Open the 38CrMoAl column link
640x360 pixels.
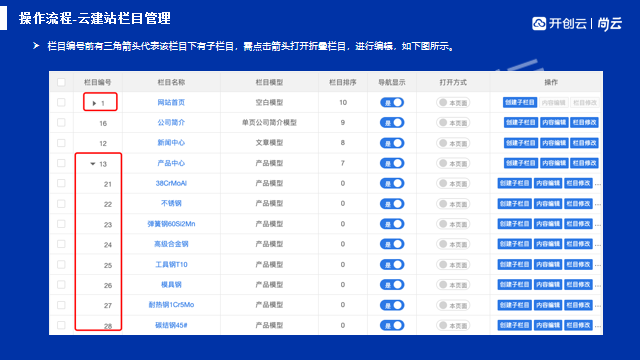click(x=171, y=183)
